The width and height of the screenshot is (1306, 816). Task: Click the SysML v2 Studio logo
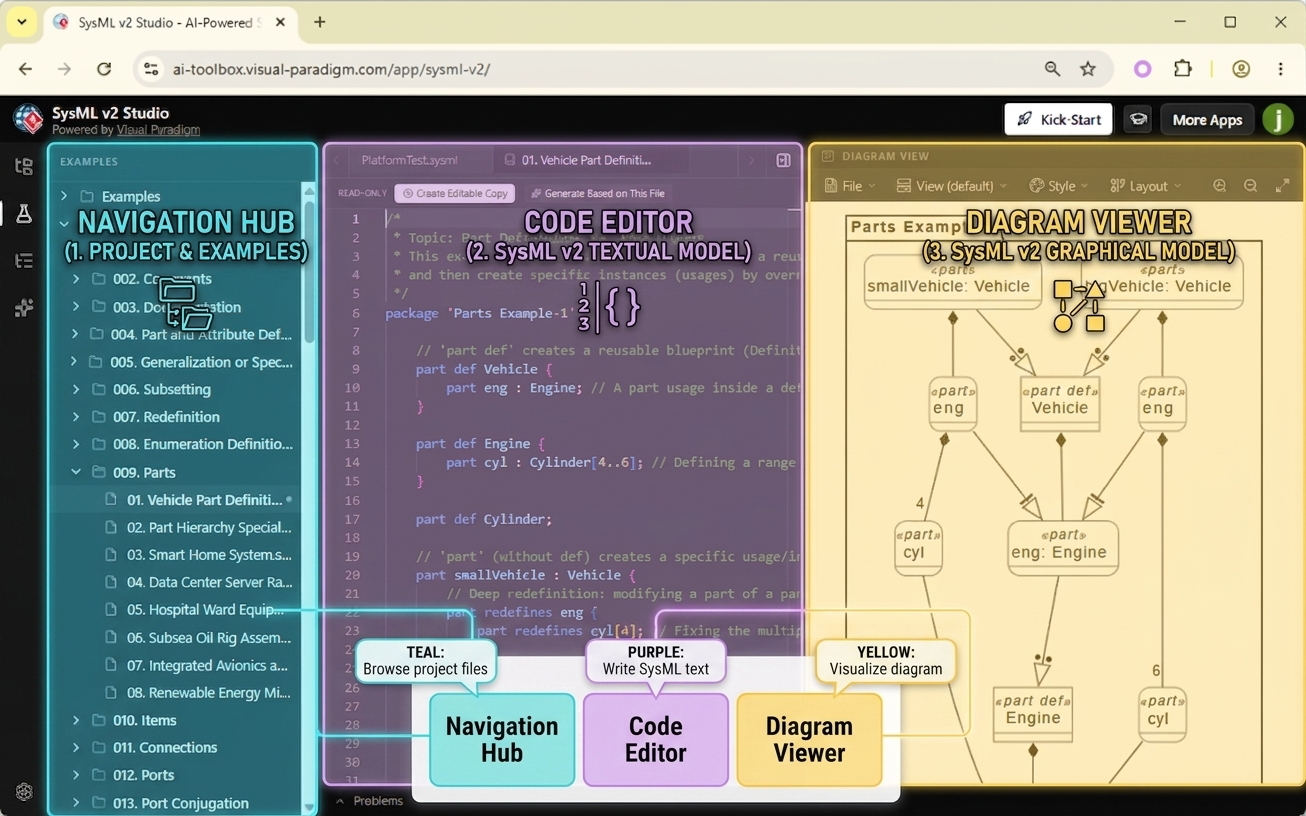click(x=28, y=119)
